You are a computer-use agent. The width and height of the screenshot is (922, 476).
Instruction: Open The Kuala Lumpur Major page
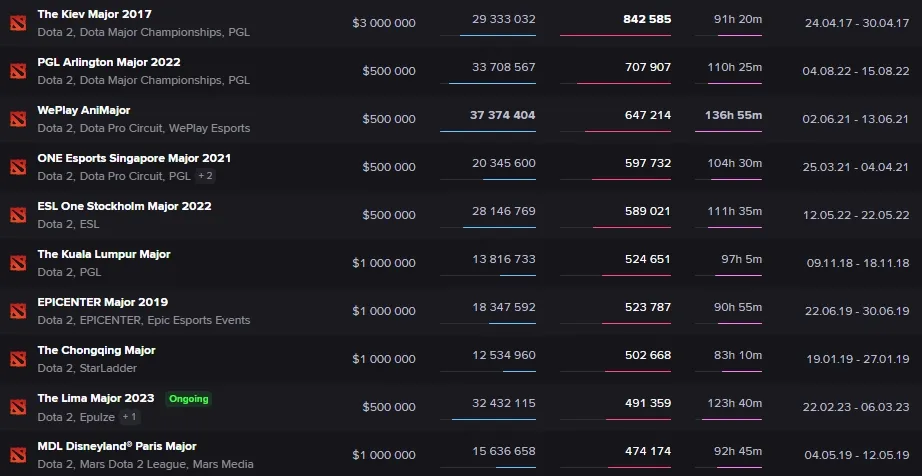104,254
